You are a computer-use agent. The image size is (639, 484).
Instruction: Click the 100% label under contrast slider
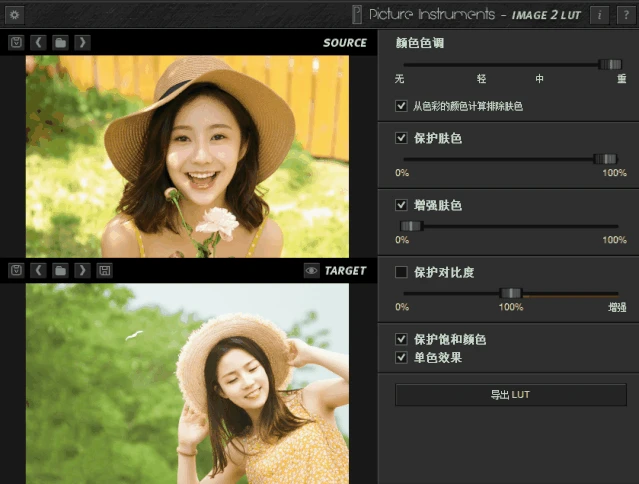click(511, 307)
